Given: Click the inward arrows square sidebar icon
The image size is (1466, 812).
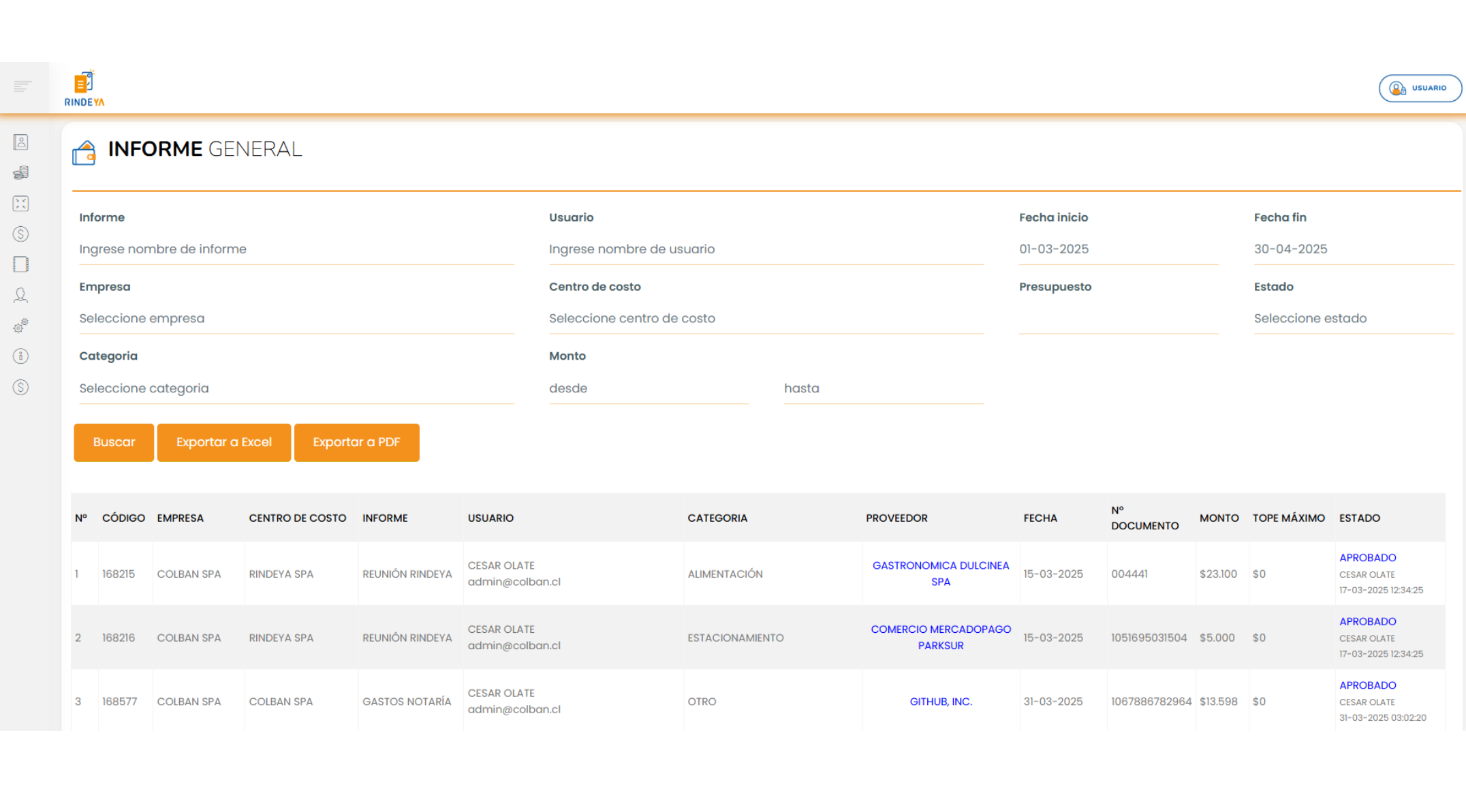Looking at the screenshot, I should coord(21,203).
